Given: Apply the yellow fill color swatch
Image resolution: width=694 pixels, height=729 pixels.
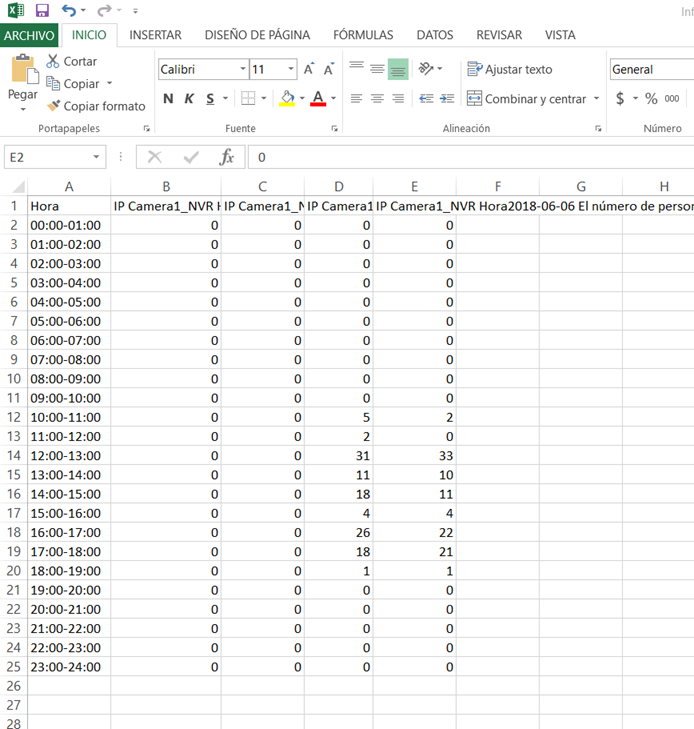Looking at the screenshot, I should tap(287, 99).
